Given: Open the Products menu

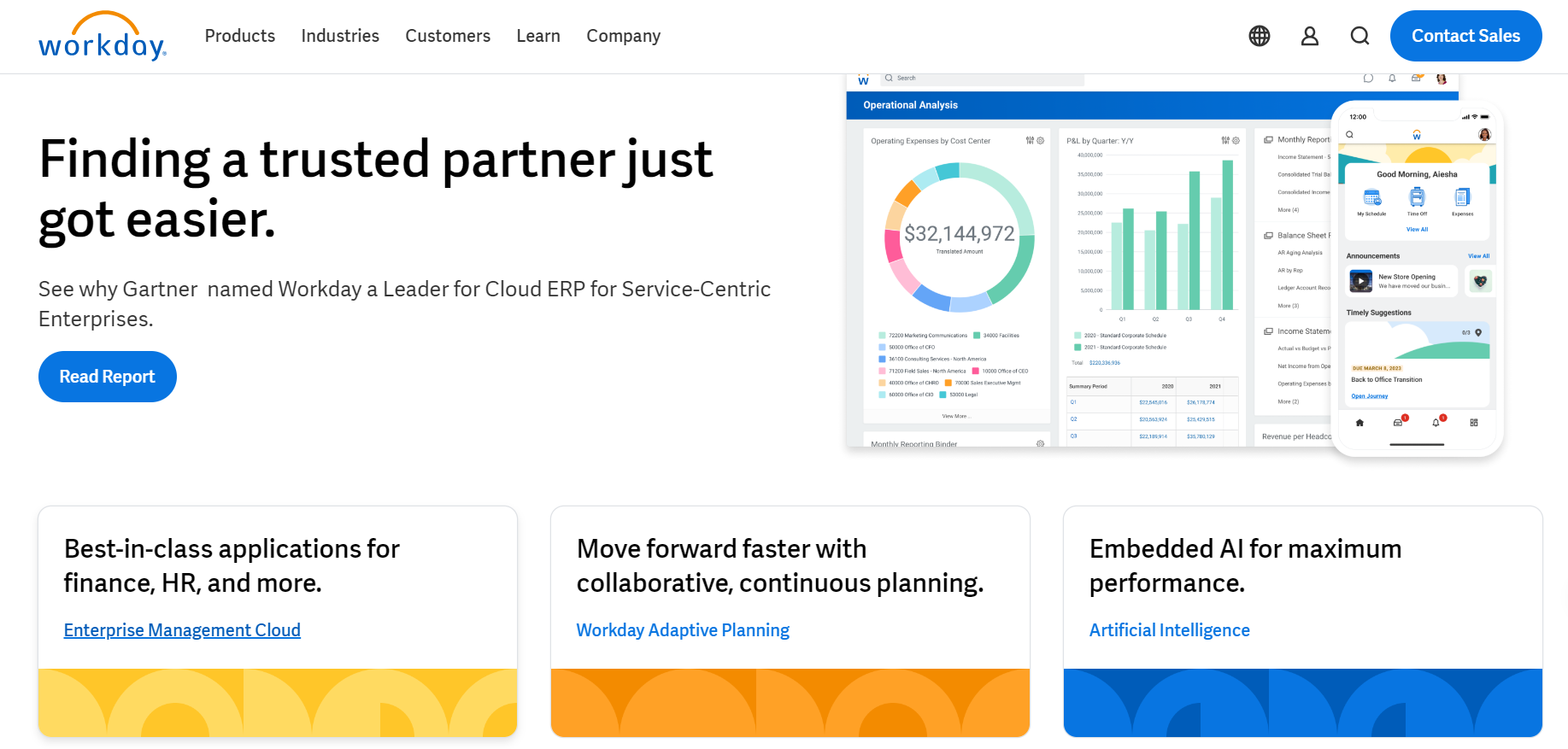Looking at the screenshot, I should 240,36.
